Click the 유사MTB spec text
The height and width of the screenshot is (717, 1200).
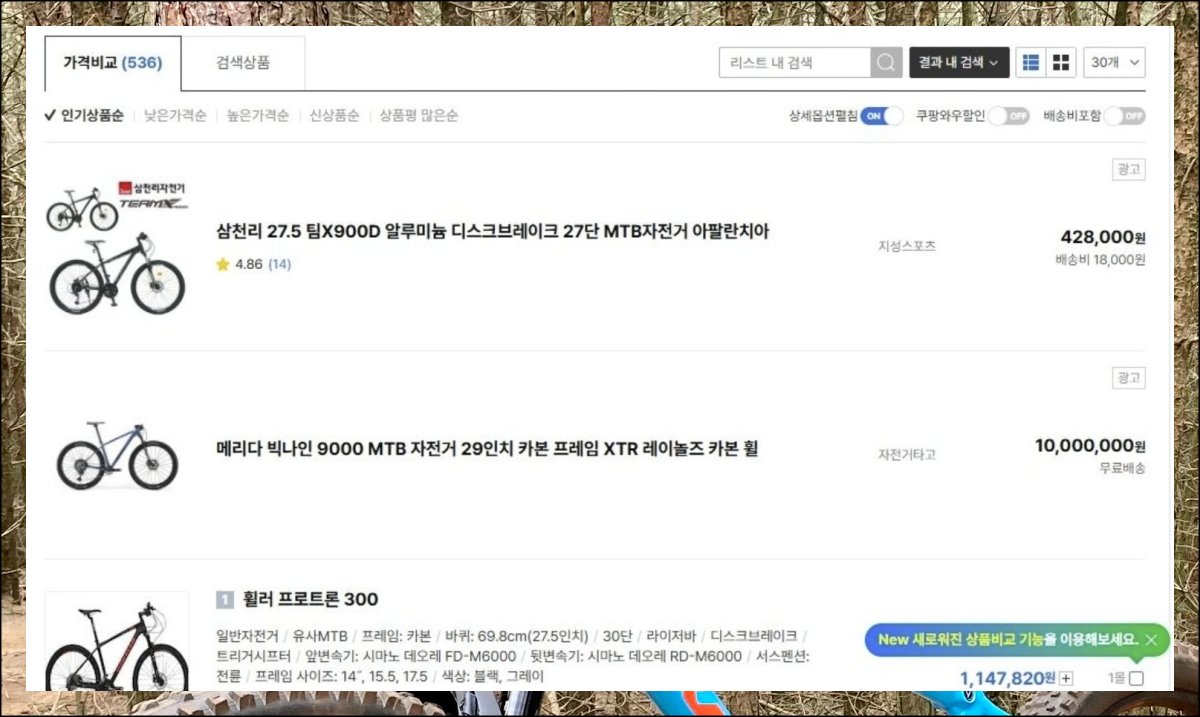pos(319,637)
